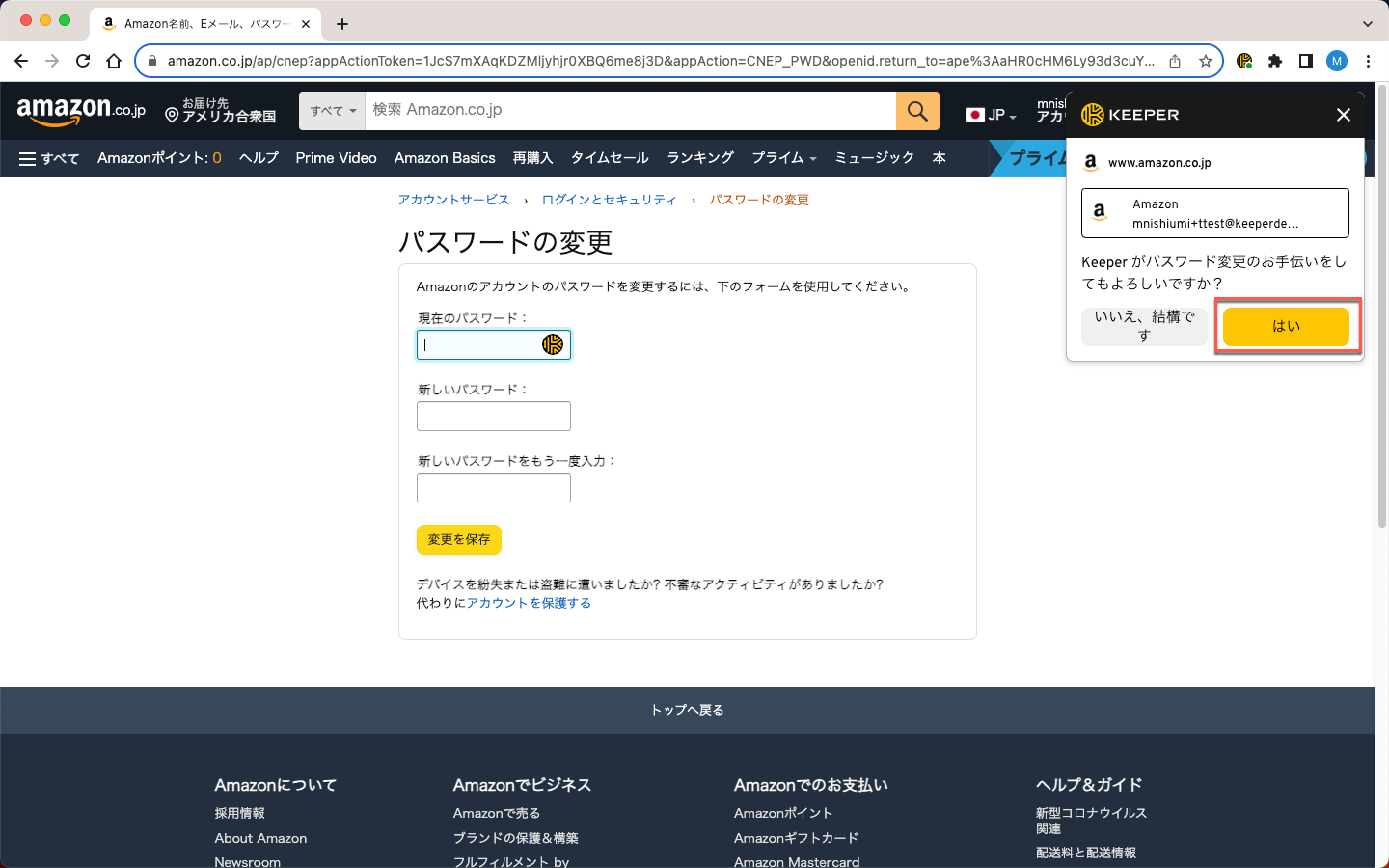This screenshot has width=1389, height=868.
Task: Click the 変更を保存 button
Action: (459, 539)
